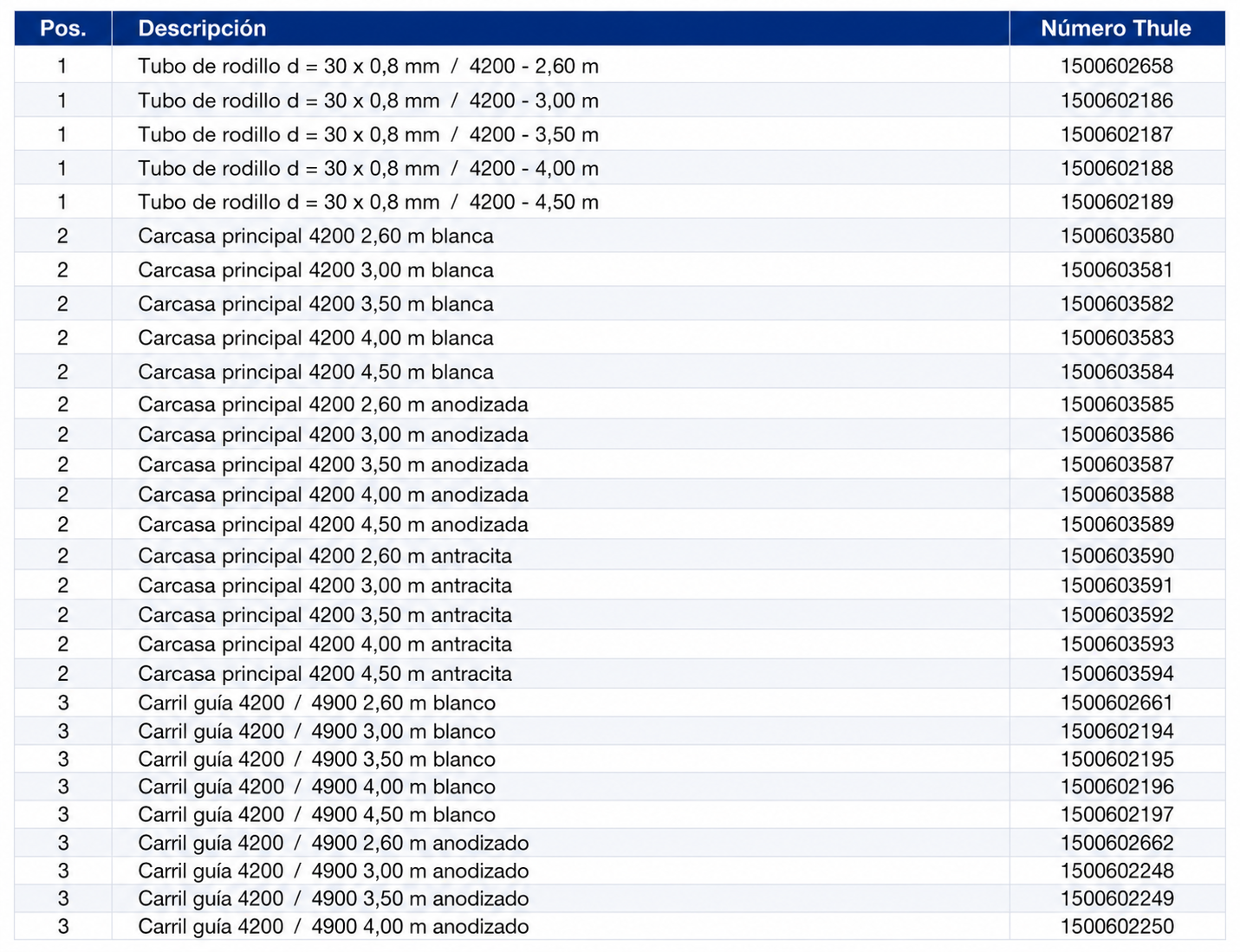Click "Carcasa principal 4200 3,00 m anodizada"

pyautogui.click(x=334, y=435)
